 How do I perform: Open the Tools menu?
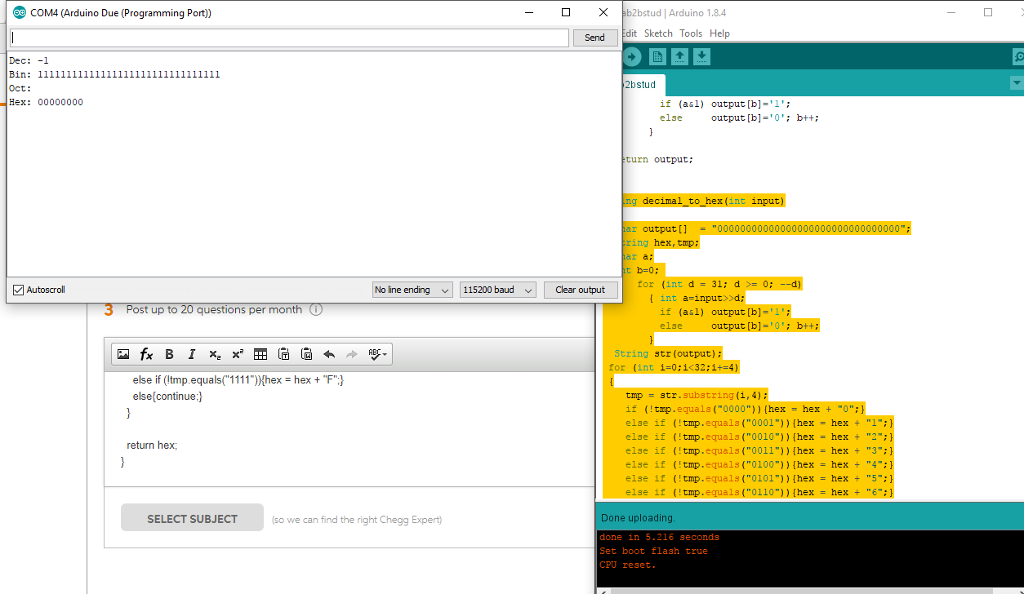(691, 33)
